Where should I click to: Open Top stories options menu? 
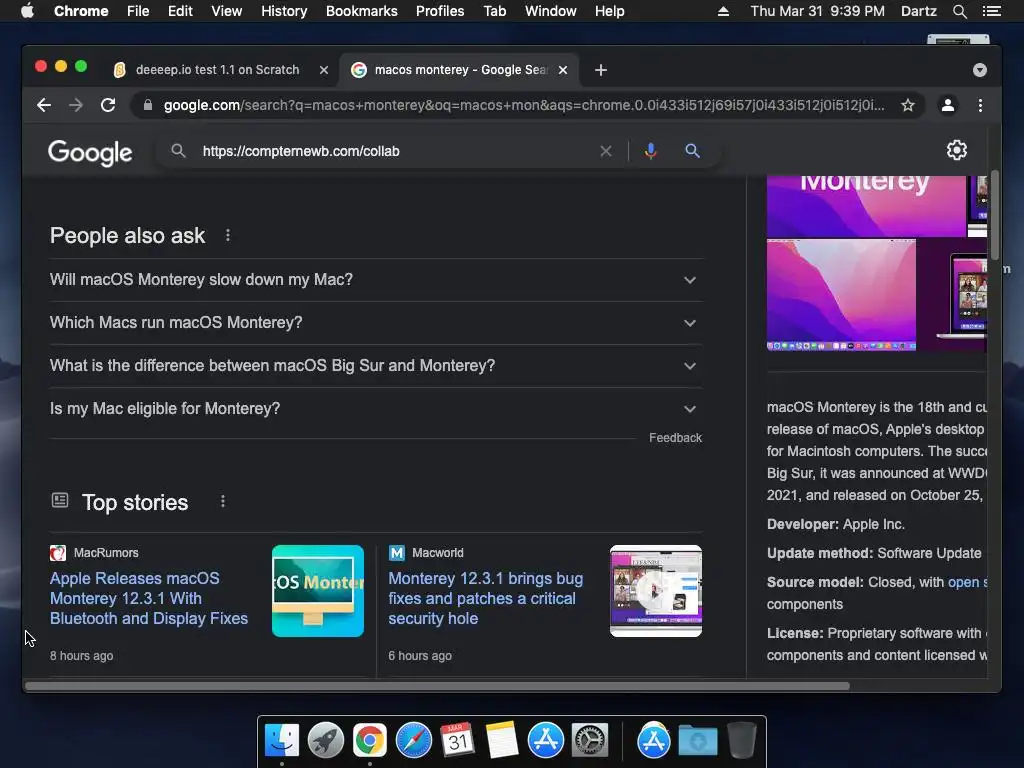[x=223, y=502]
